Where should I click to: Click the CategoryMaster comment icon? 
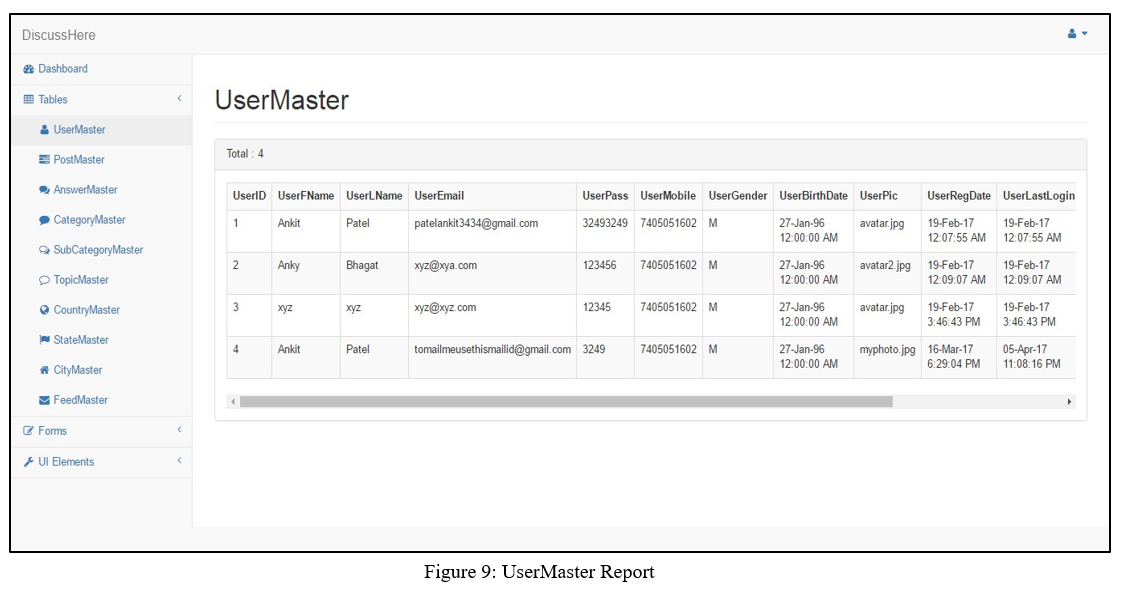pos(44,220)
